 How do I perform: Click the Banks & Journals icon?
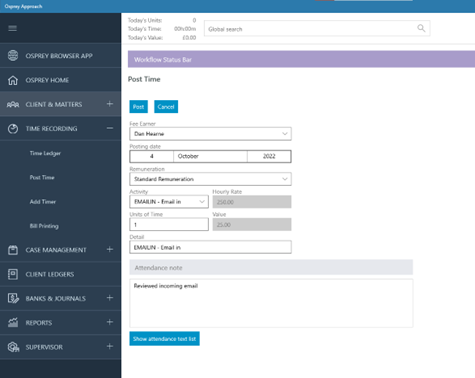13,298
